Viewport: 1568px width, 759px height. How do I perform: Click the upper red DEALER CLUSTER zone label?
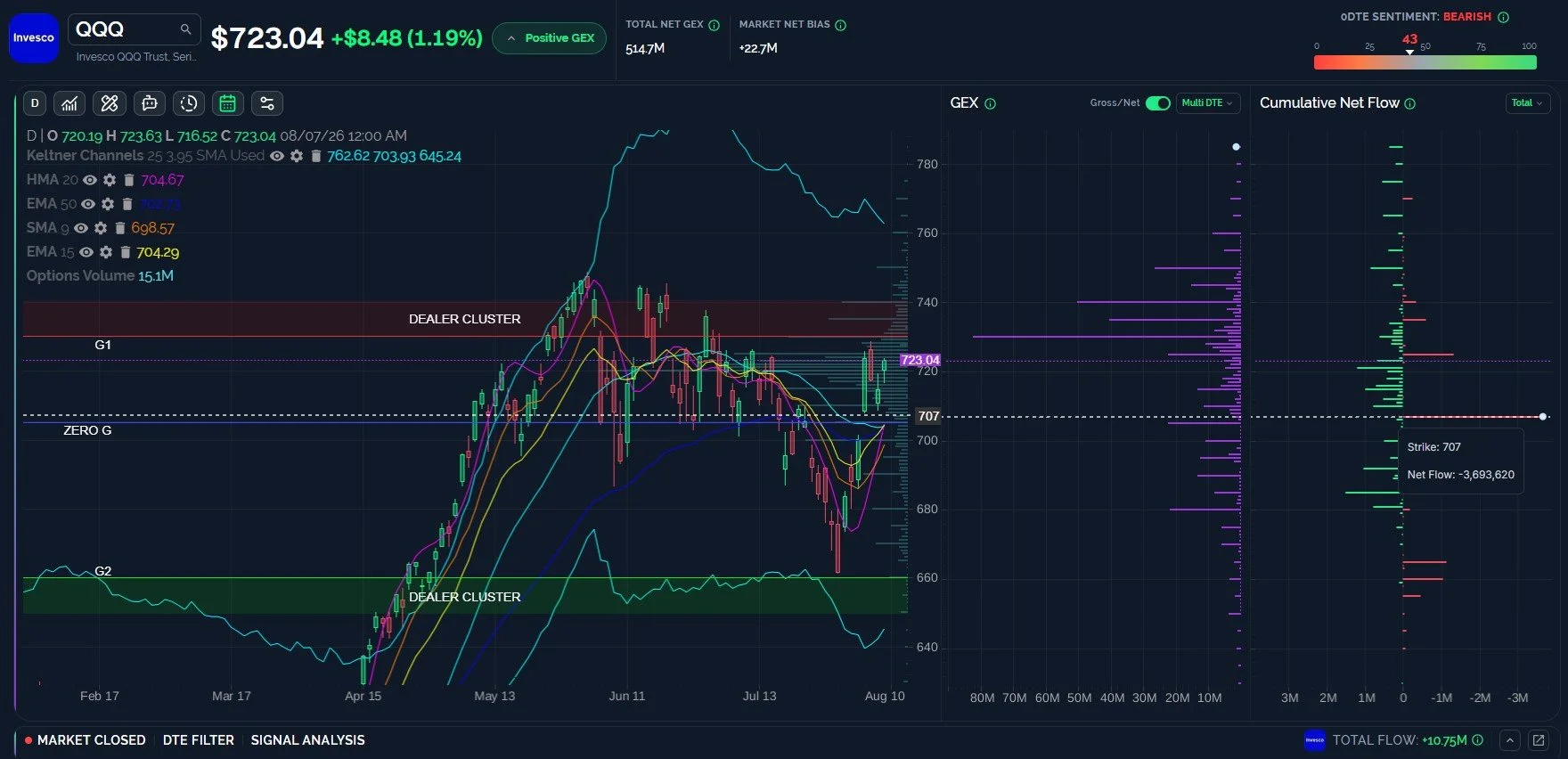464,319
